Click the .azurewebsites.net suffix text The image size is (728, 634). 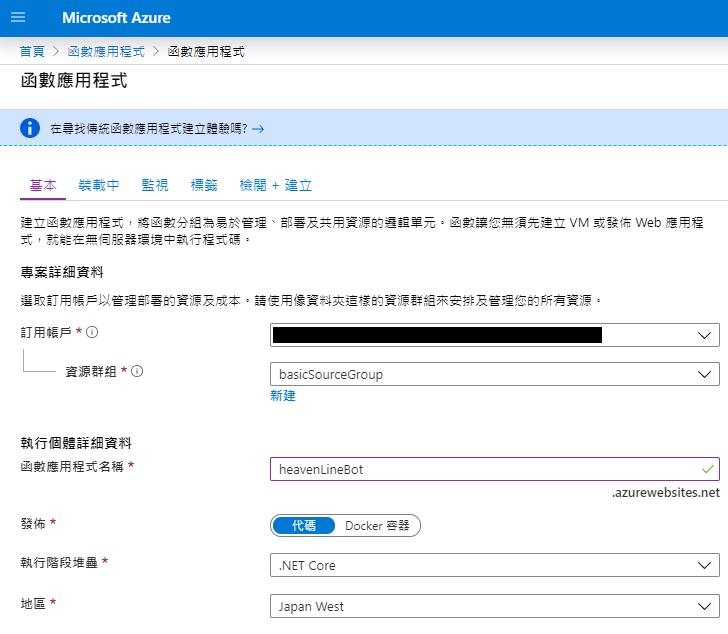665,492
